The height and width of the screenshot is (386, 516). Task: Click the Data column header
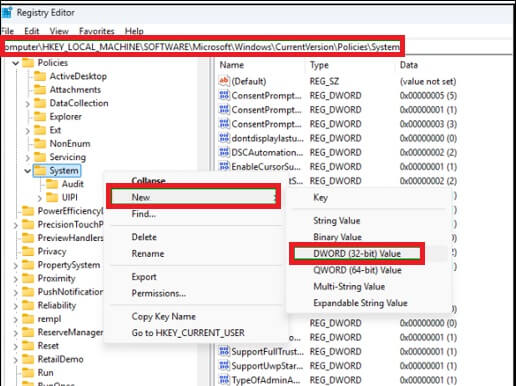(409, 65)
